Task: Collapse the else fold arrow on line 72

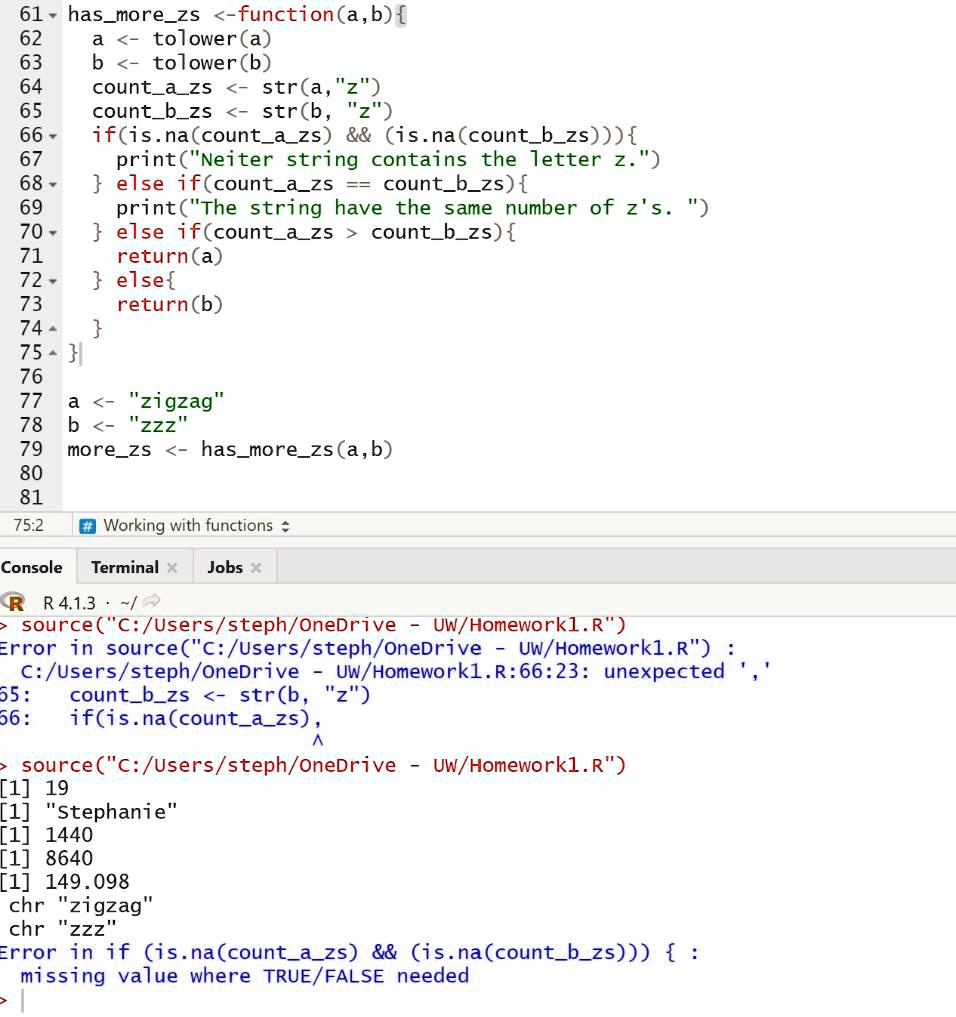Action: tap(53, 281)
